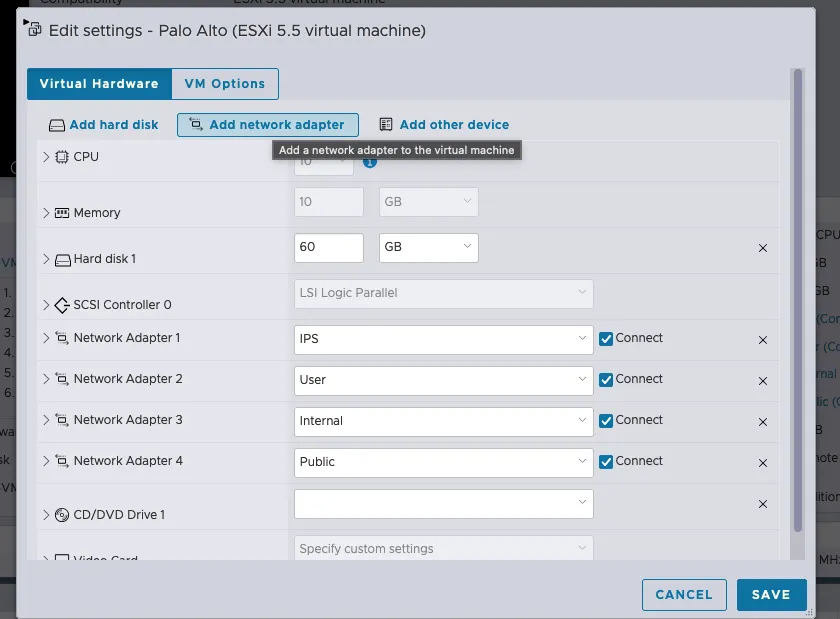Toggle Connect checkbox for Network Adapter 2

pyautogui.click(x=606, y=380)
